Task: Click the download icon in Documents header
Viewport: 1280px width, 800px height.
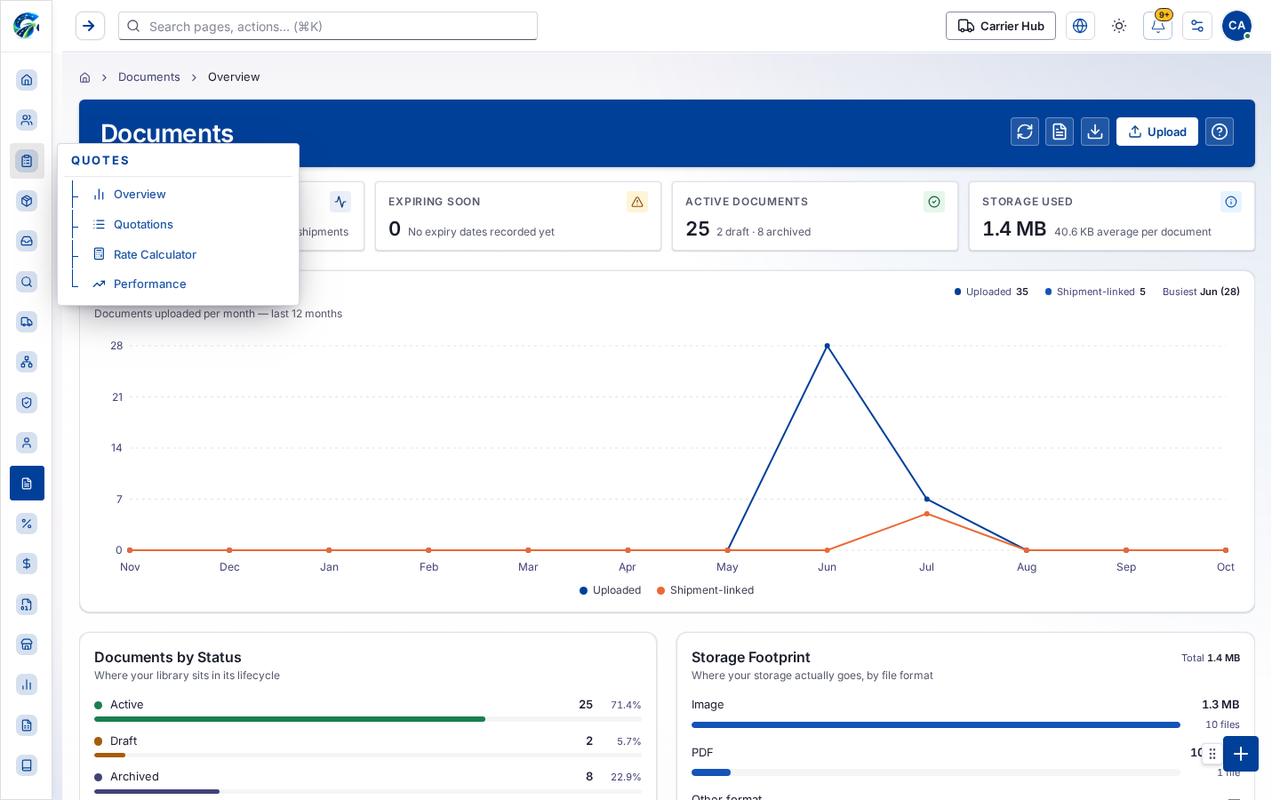Action: point(1094,132)
